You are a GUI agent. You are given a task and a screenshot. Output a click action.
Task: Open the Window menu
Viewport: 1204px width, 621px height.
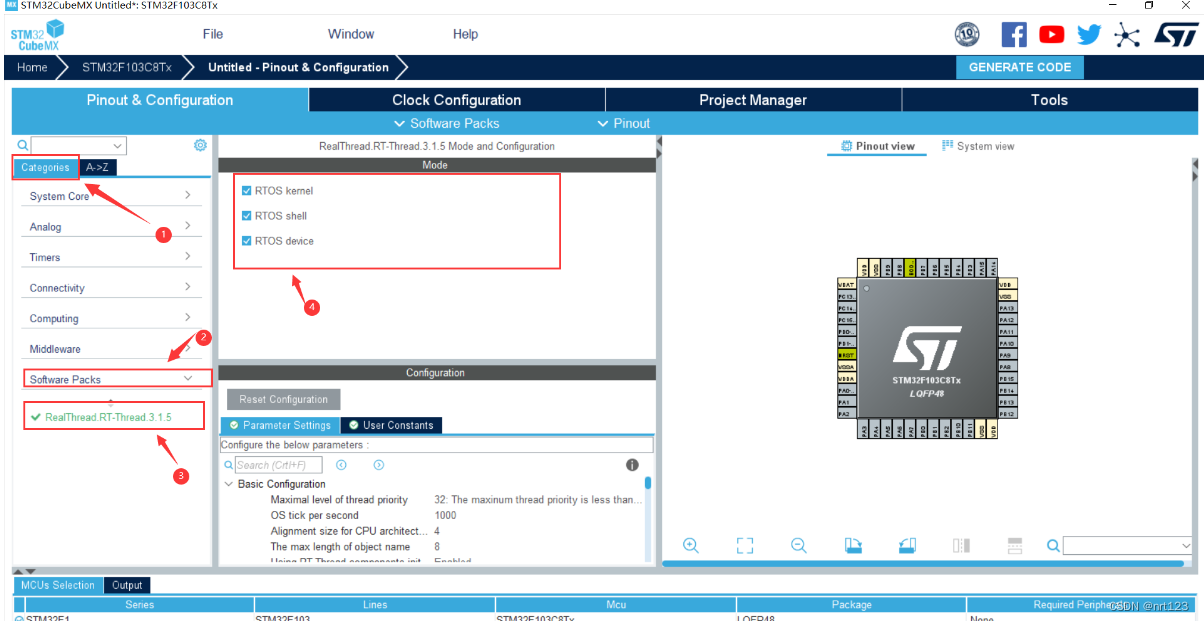351,34
